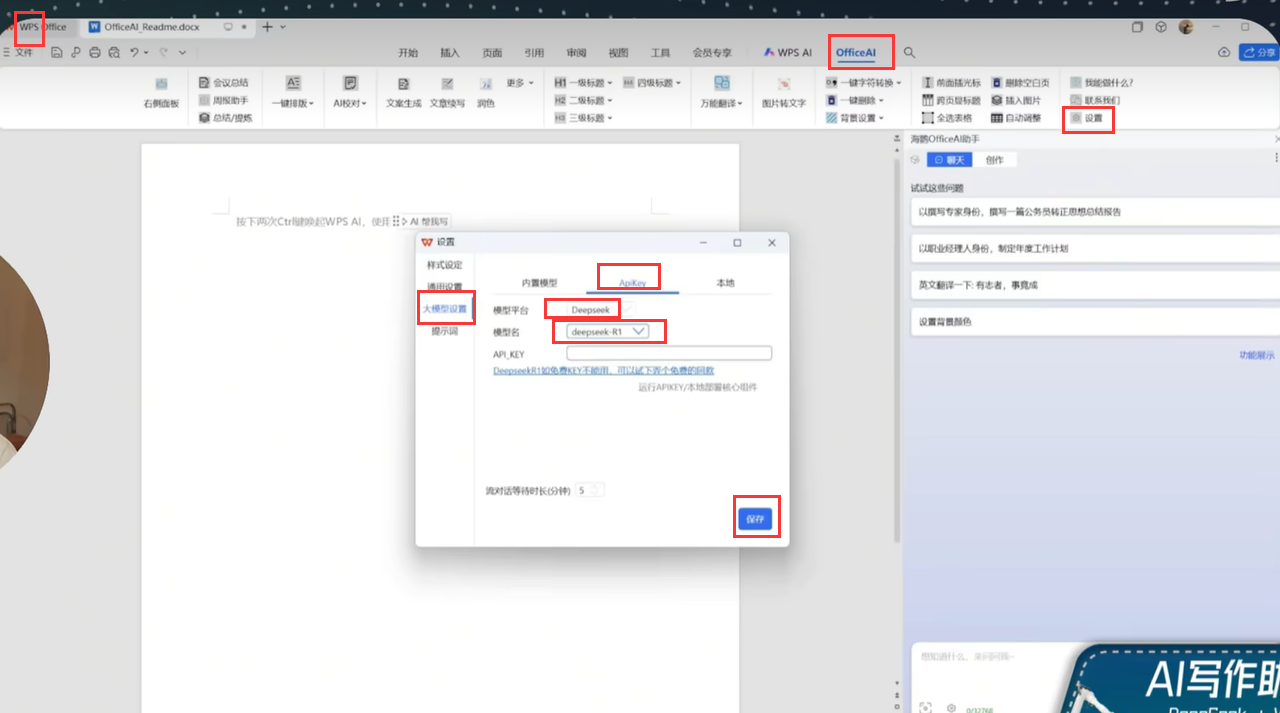Switch to 插入 ribbon tab
Image resolution: width=1280 pixels, height=713 pixels.
(450, 53)
